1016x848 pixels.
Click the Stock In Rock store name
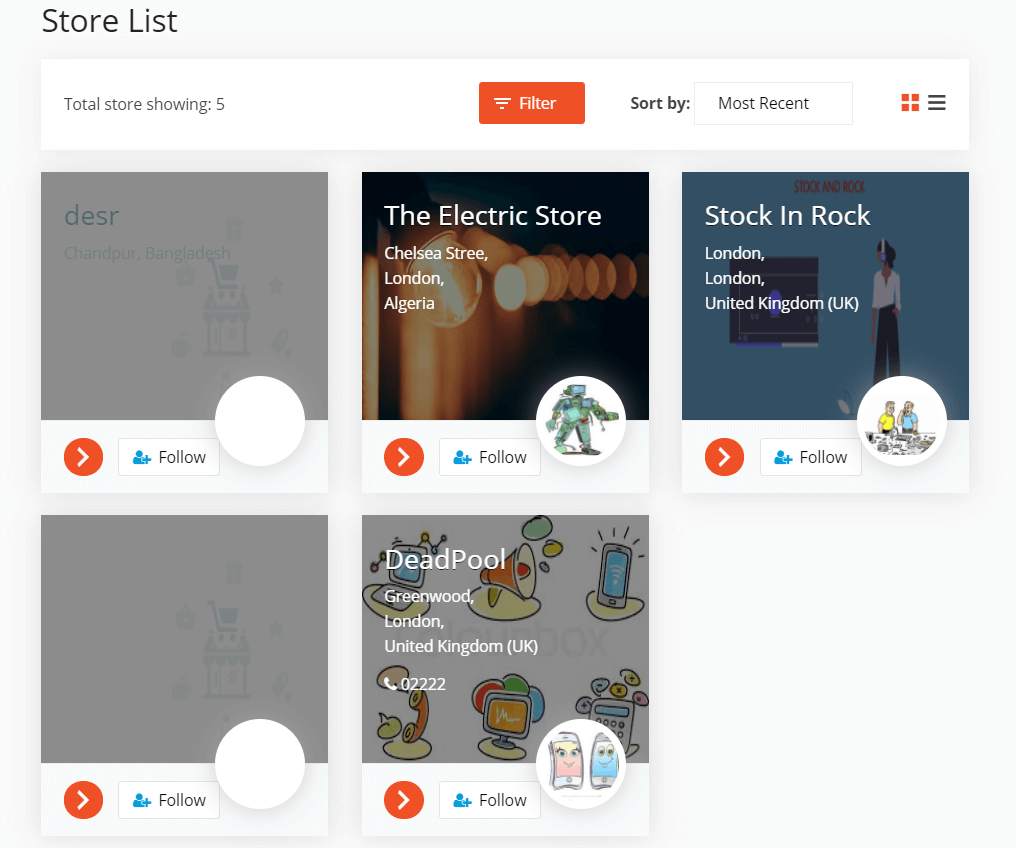tap(787, 215)
